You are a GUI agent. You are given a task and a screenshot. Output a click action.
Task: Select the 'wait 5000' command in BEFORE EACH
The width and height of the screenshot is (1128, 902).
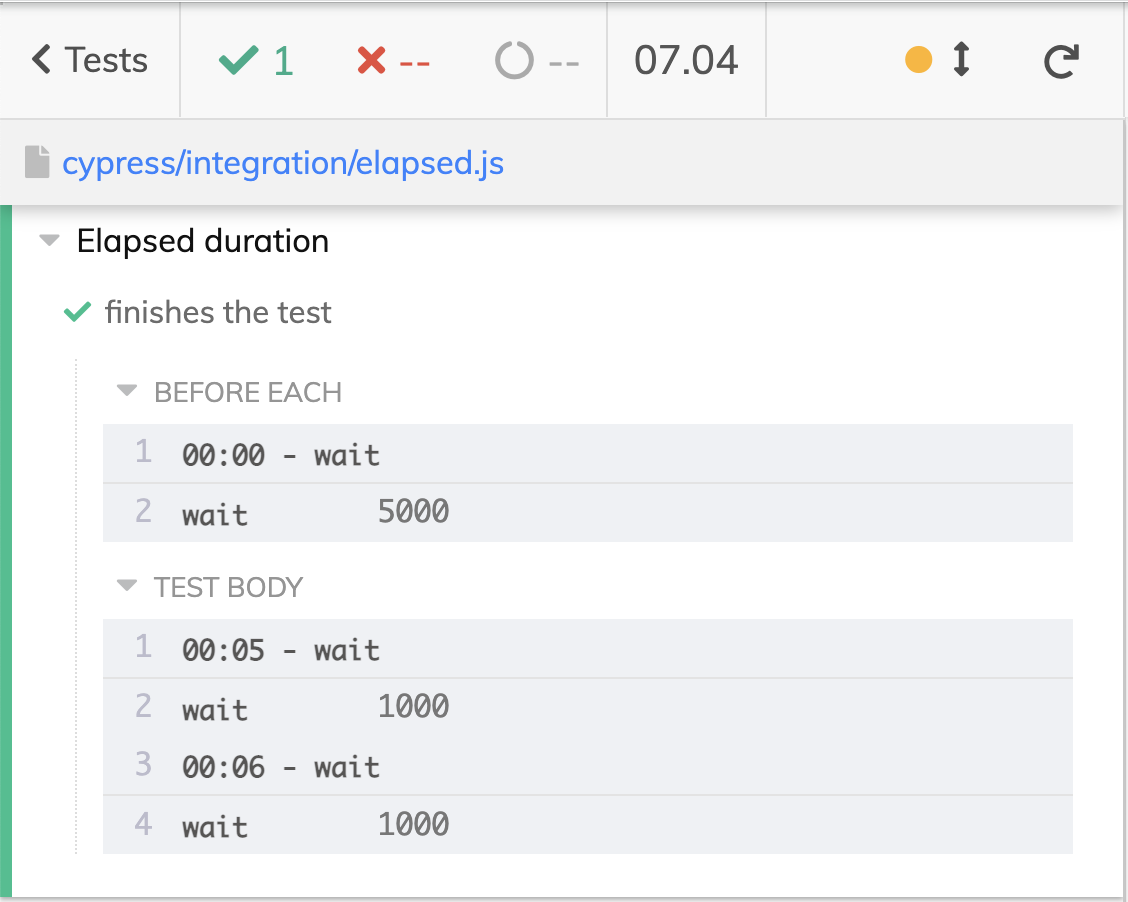click(x=315, y=513)
